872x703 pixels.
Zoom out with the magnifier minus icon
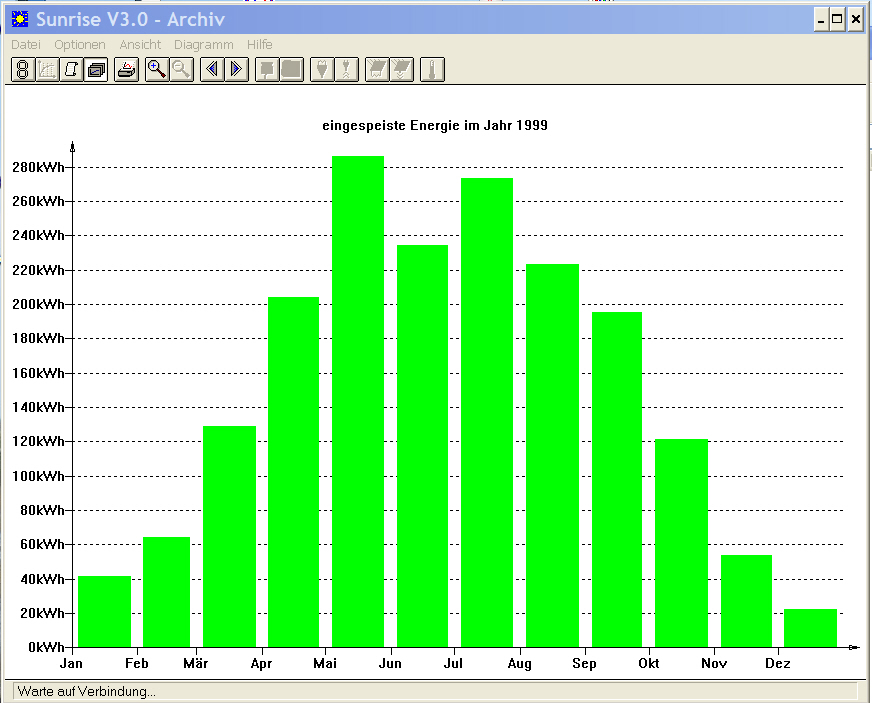pyautogui.click(x=182, y=70)
